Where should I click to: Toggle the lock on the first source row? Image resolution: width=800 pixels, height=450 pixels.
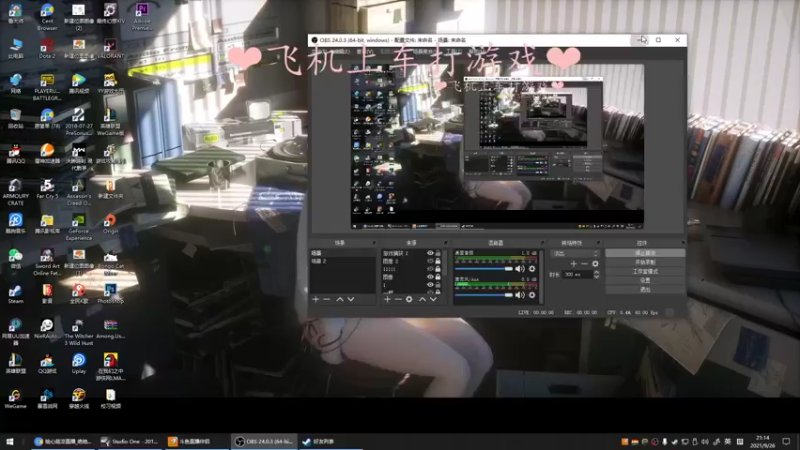coord(438,253)
